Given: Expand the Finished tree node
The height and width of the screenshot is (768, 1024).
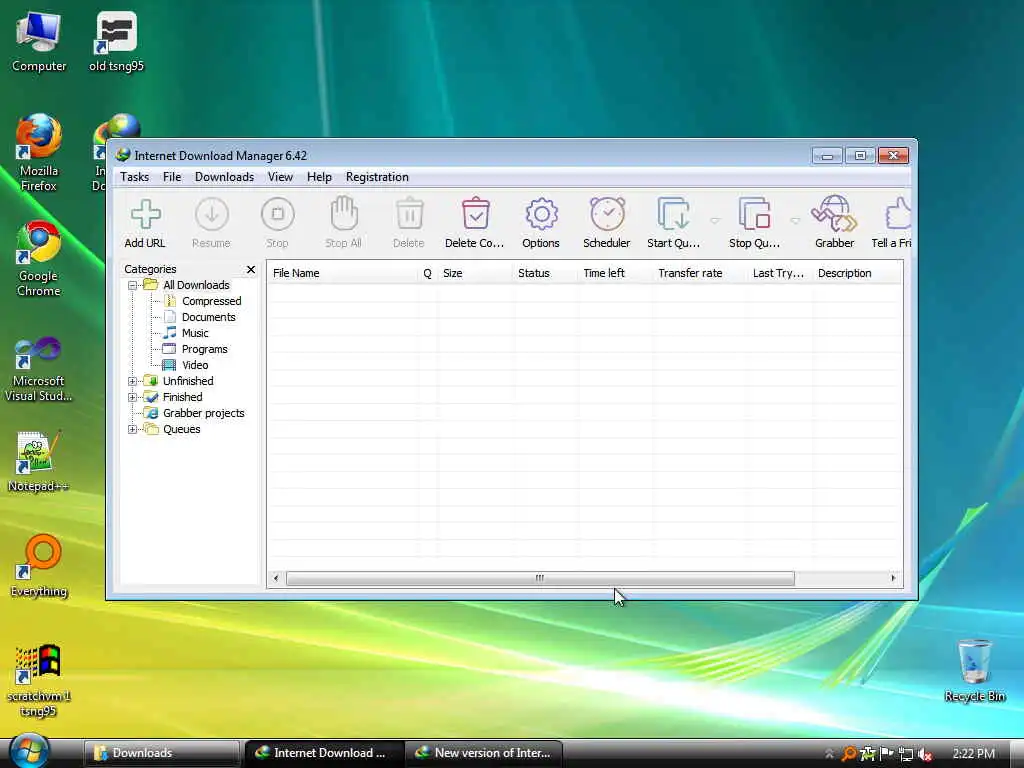Looking at the screenshot, I should tap(133, 397).
